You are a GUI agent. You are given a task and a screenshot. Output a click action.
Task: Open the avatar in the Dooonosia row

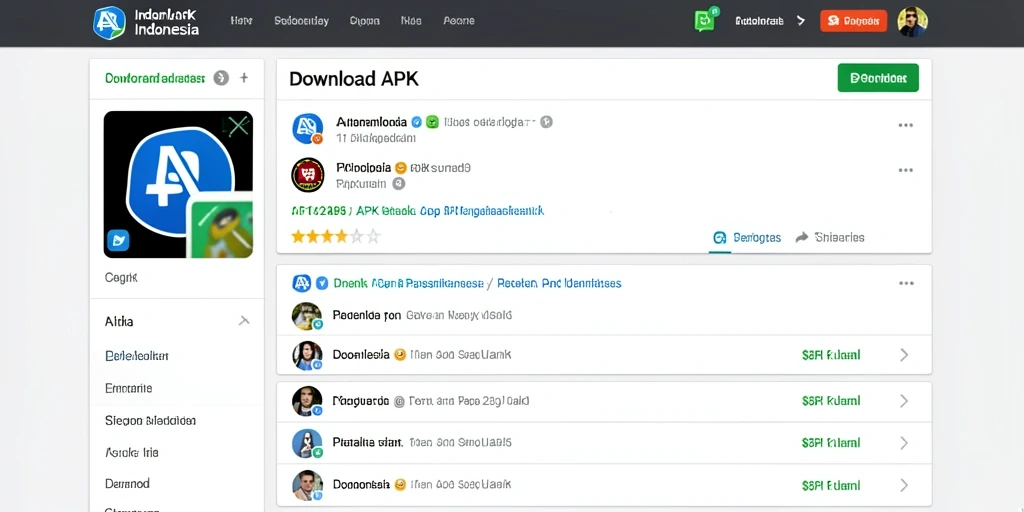click(307, 485)
